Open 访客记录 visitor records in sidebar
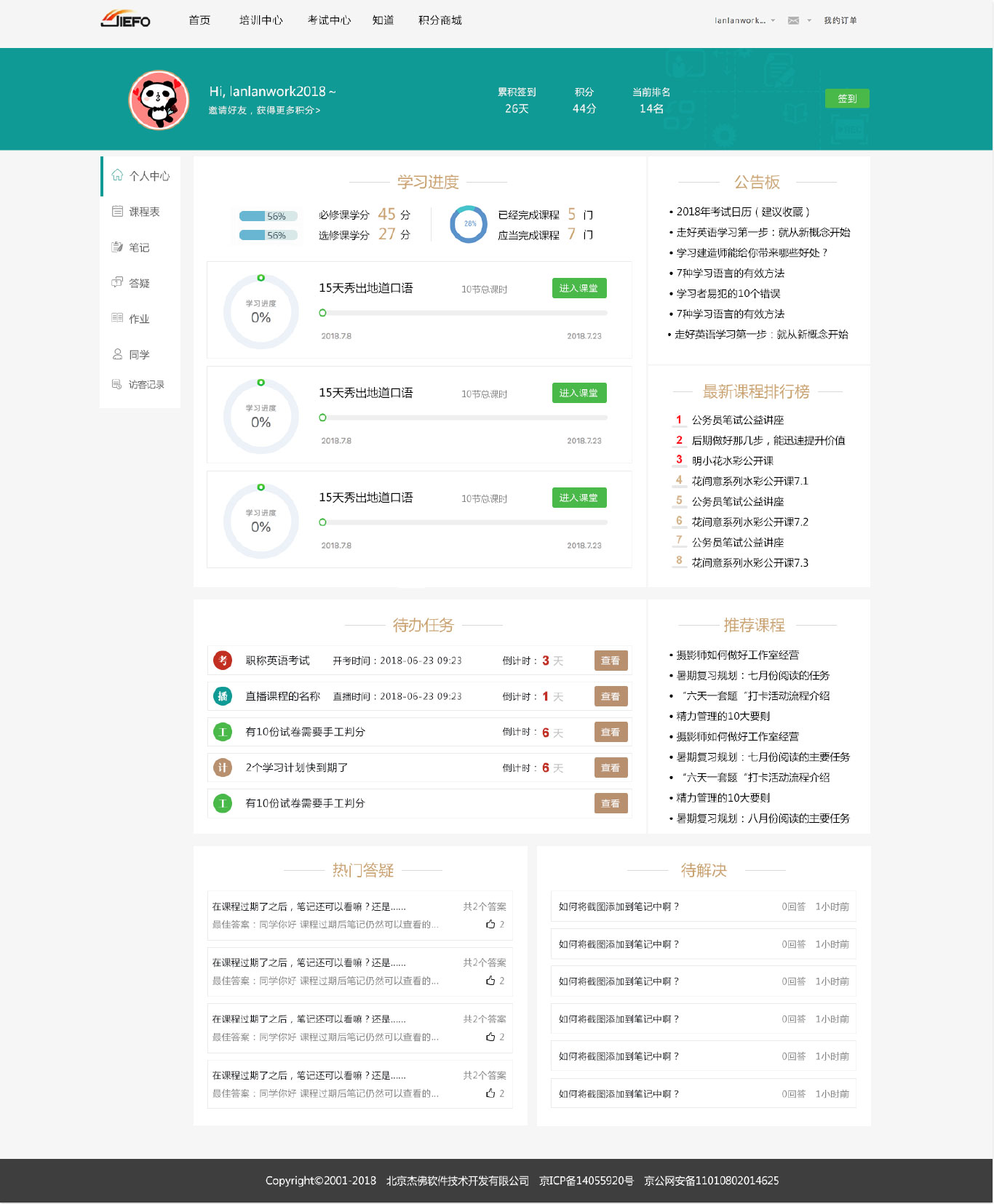994x1204 pixels. (x=146, y=384)
